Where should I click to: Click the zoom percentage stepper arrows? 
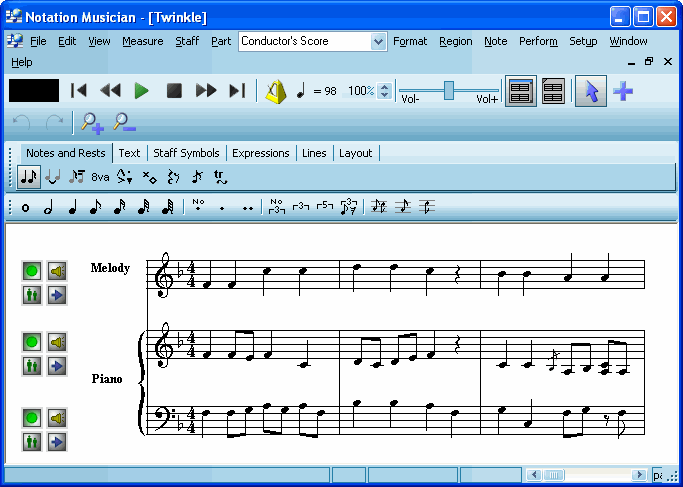[x=385, y=91]
